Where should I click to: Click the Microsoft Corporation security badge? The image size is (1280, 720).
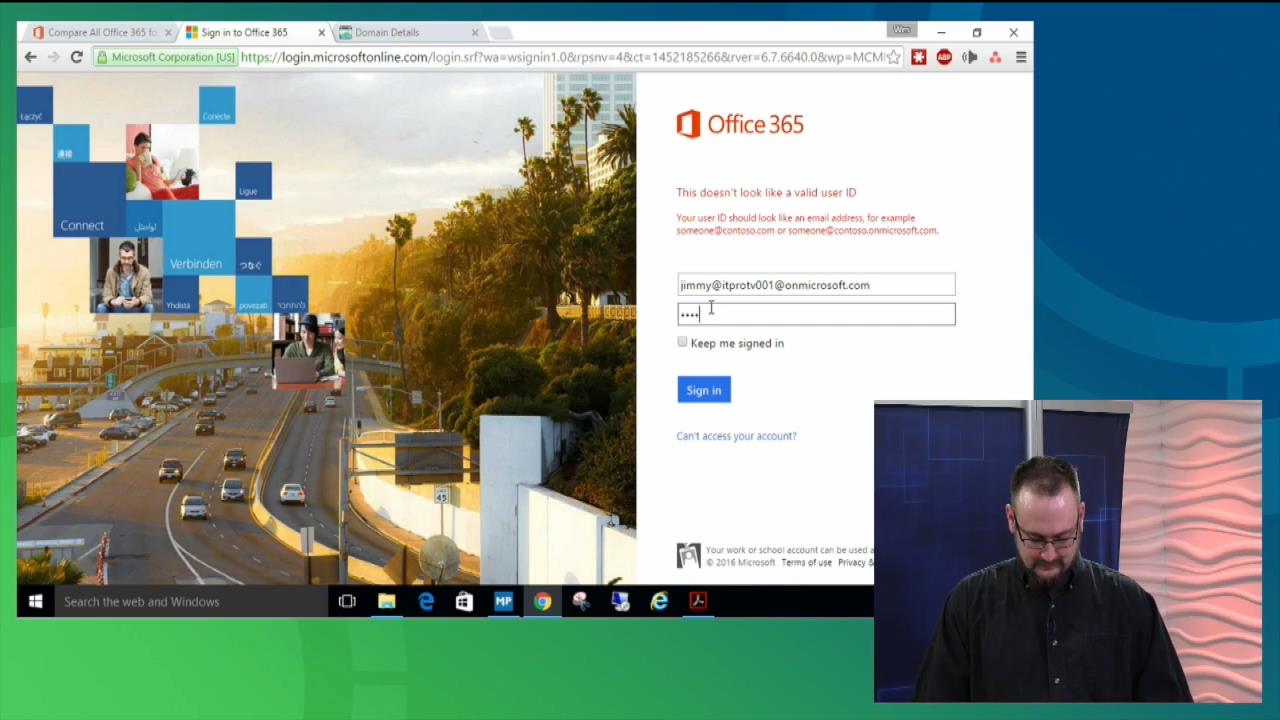pyautogui.click(x=166, y=57)
